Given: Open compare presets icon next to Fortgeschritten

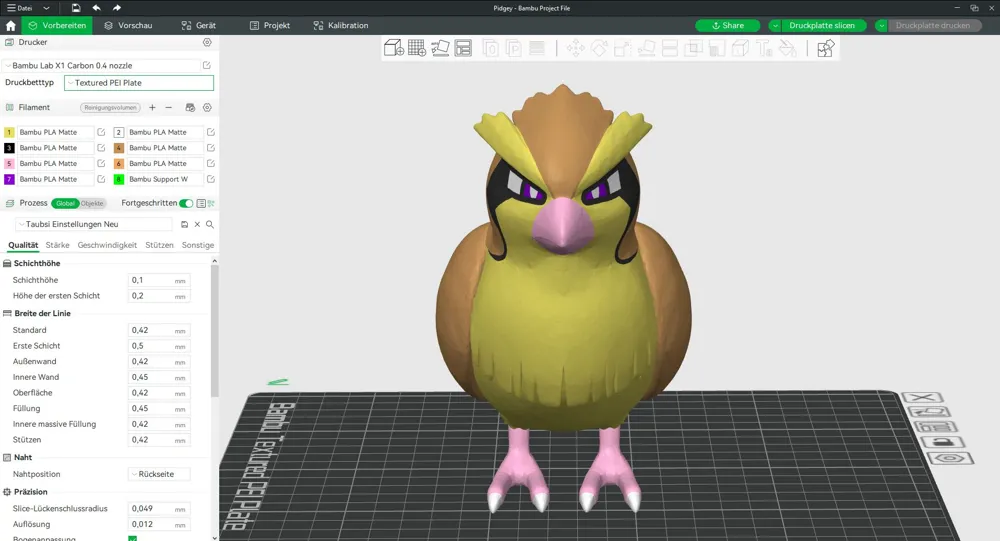Looking at the screenshot, I should point(210,204).
